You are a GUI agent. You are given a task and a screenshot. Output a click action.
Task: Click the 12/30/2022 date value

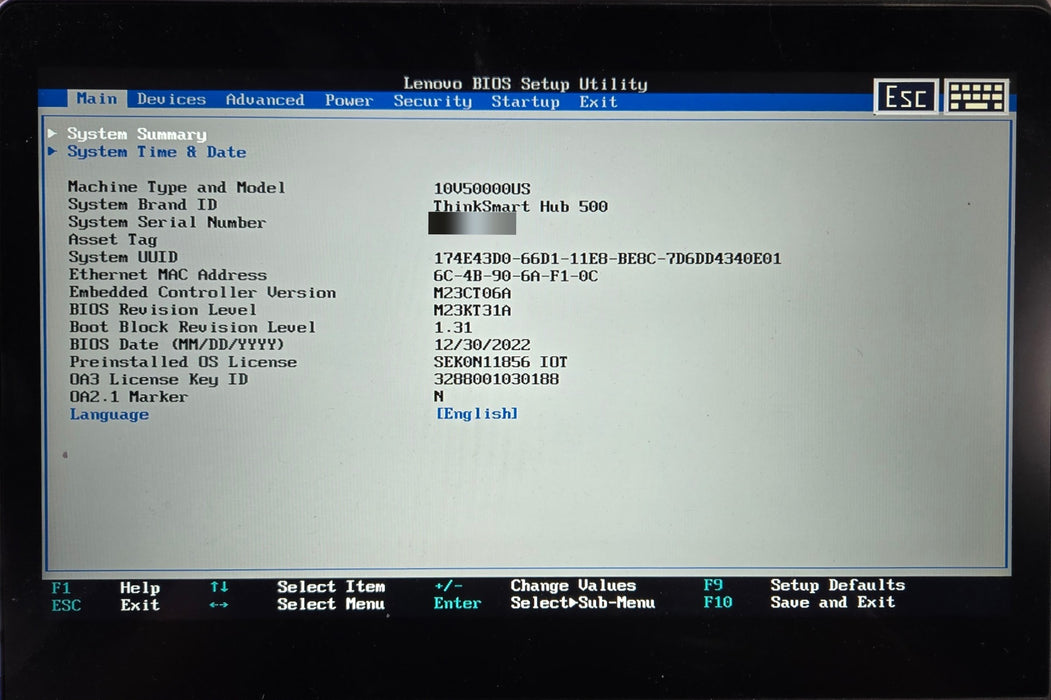[482, 345]
